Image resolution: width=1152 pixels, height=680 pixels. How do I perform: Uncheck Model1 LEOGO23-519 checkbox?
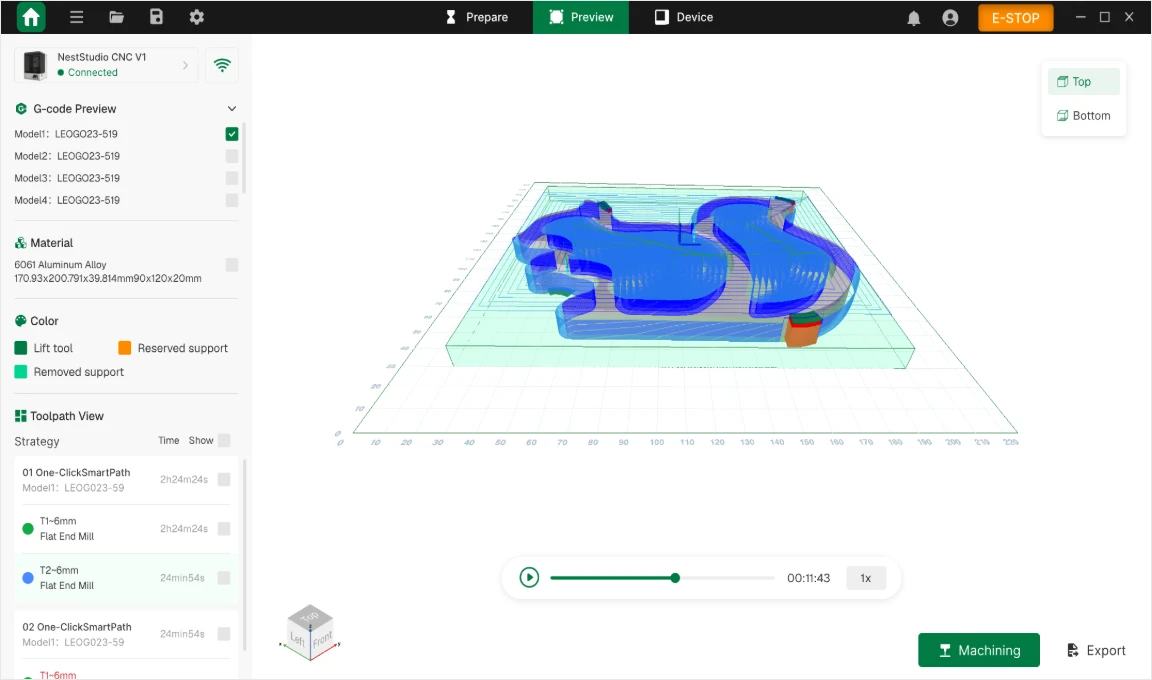(231, 134)
